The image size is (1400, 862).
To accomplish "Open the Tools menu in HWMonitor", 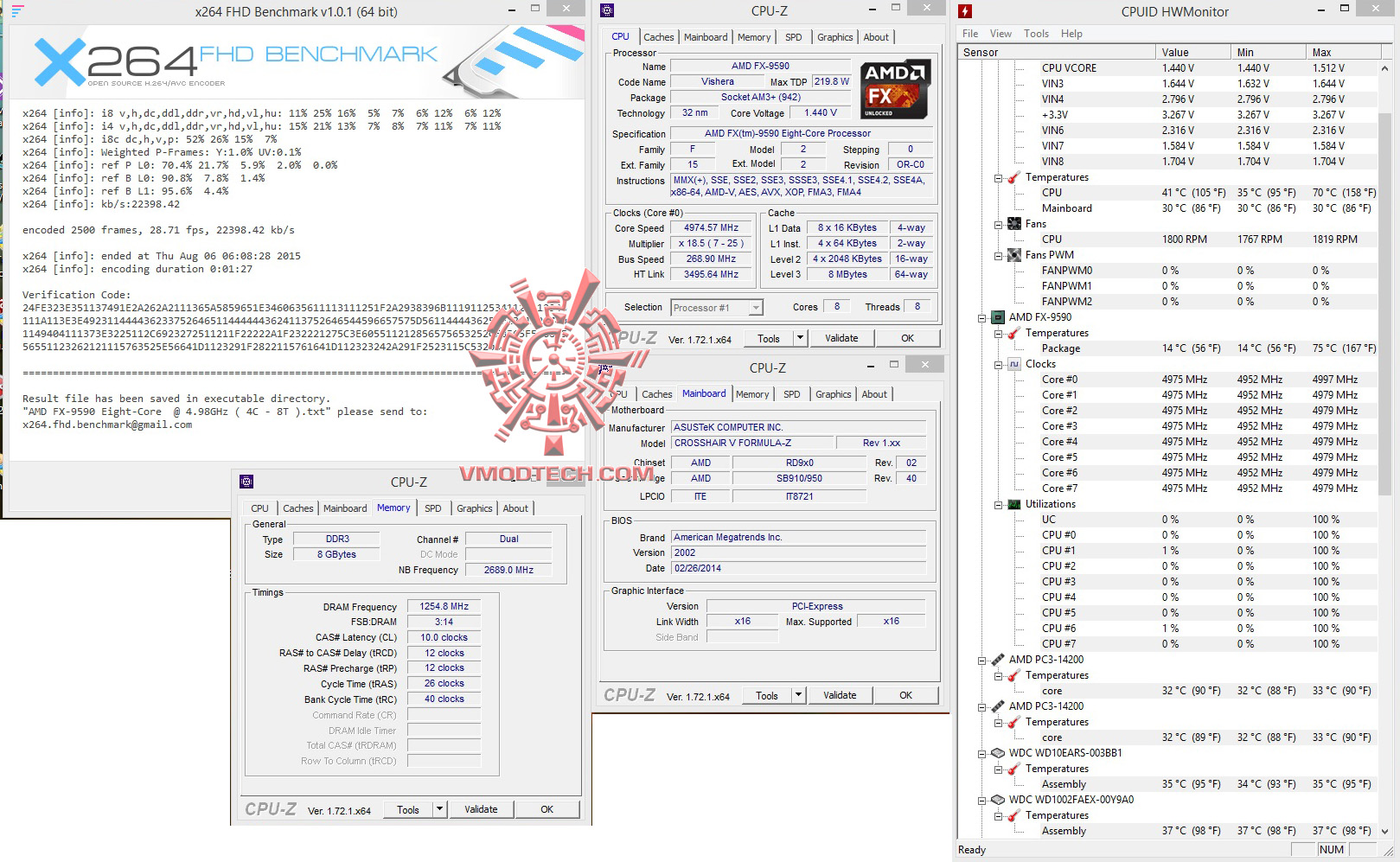I will tap(1036, 34).
